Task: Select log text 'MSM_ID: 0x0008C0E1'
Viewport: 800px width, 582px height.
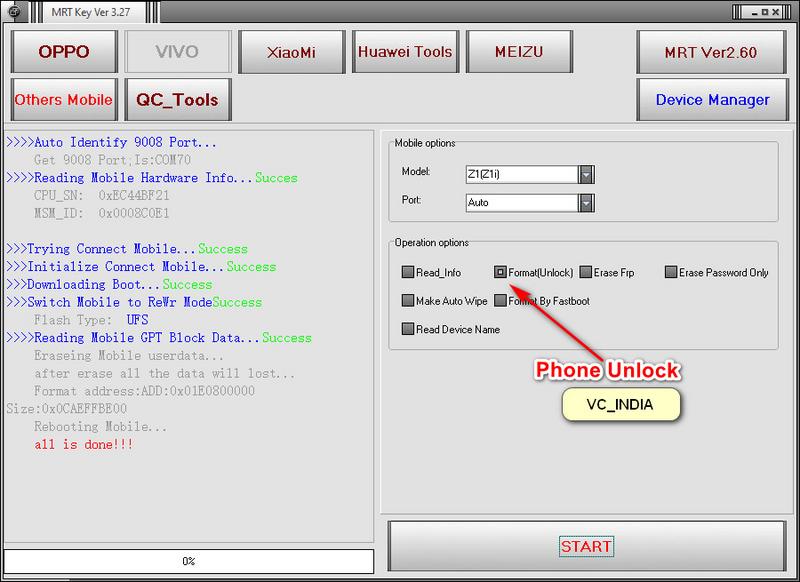Action: click(x=102, y=213)
